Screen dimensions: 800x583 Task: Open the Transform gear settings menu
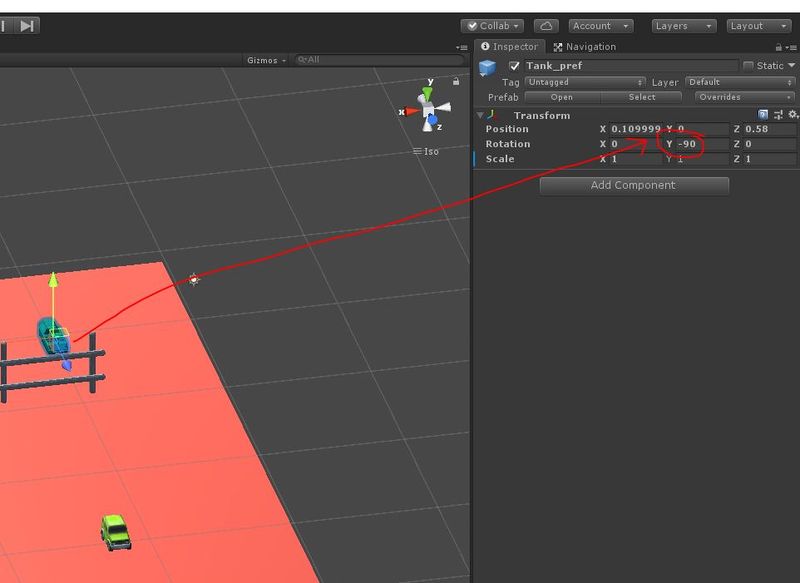point(793,115)
